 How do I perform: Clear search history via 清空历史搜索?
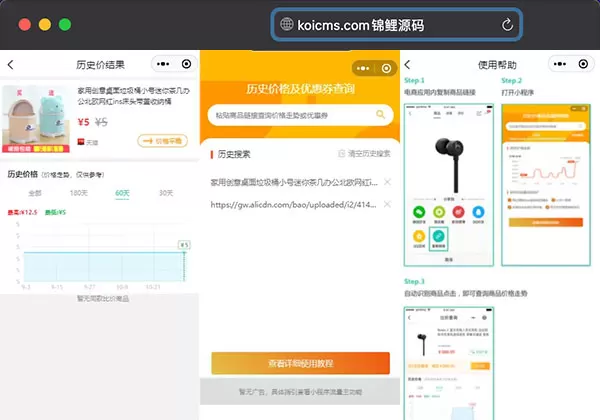point(364,154)
